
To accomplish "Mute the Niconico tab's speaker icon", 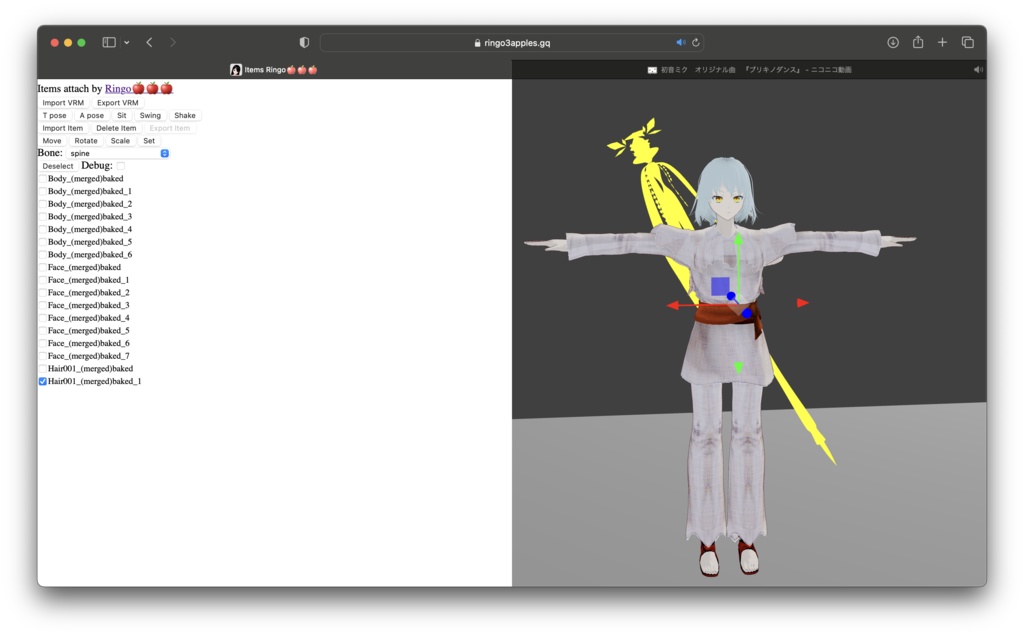I will [x=978, y=69].
